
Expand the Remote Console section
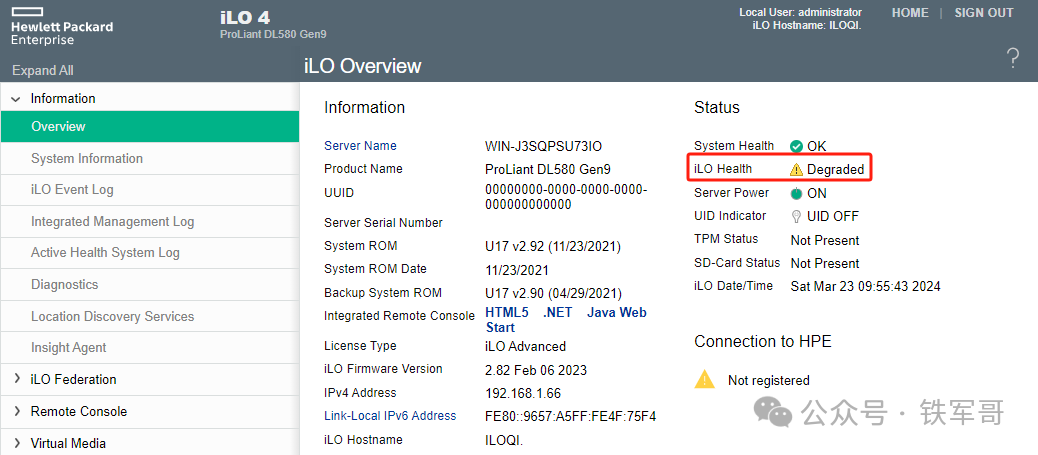(x=17, y=411)
